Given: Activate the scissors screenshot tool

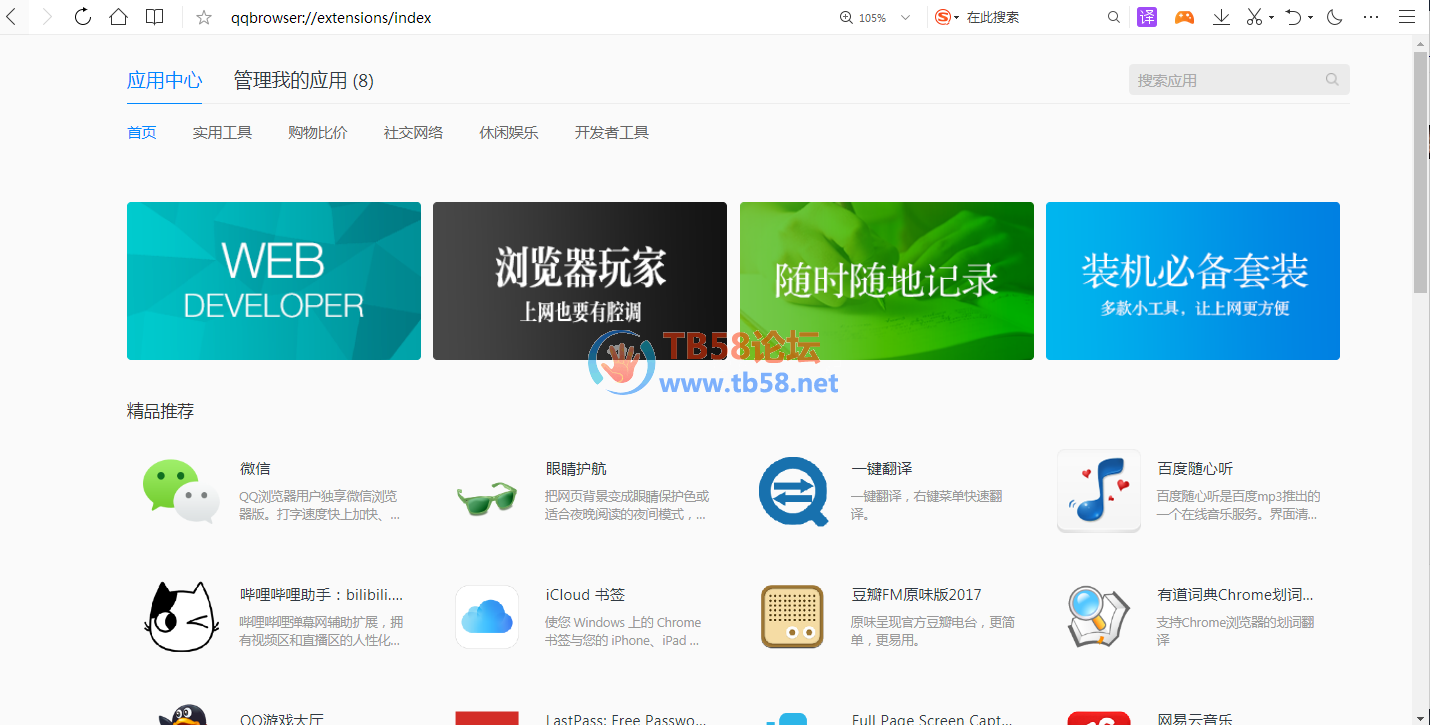Looking at the screenshot, I should pos(1254,17).
